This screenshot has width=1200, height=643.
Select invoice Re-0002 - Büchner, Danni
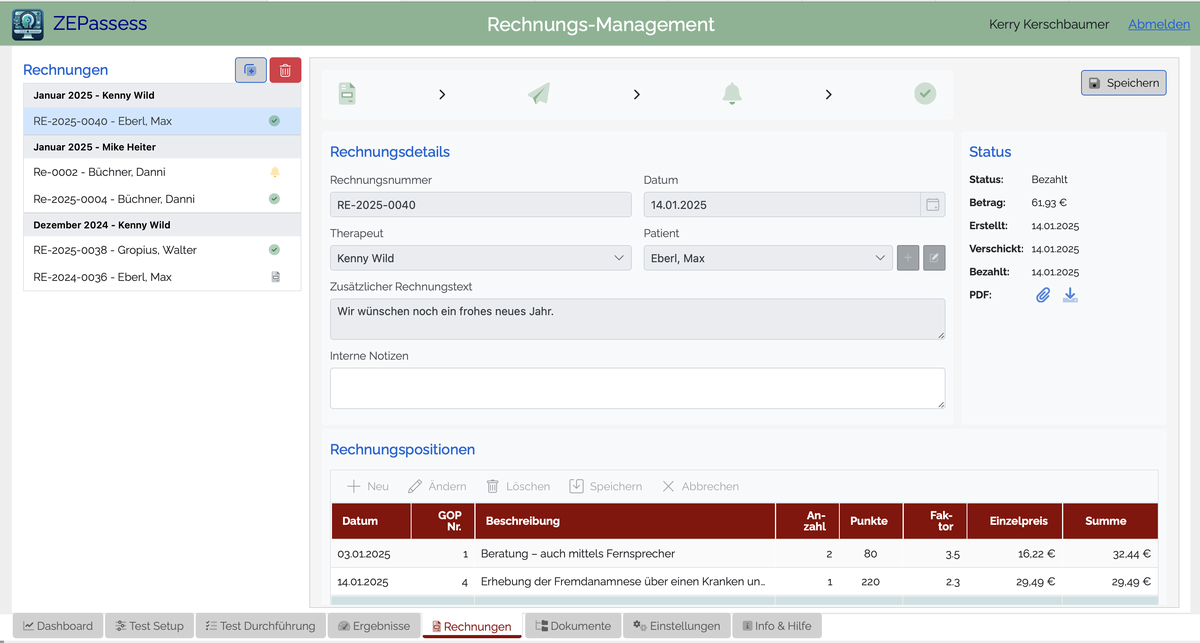tap(162, 172)
